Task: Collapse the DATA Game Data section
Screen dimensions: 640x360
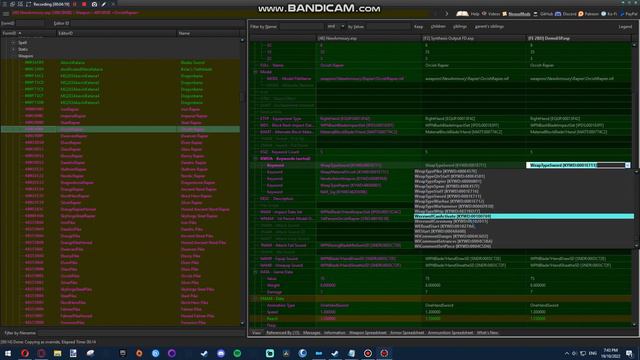Action: [x=256, y=272]
